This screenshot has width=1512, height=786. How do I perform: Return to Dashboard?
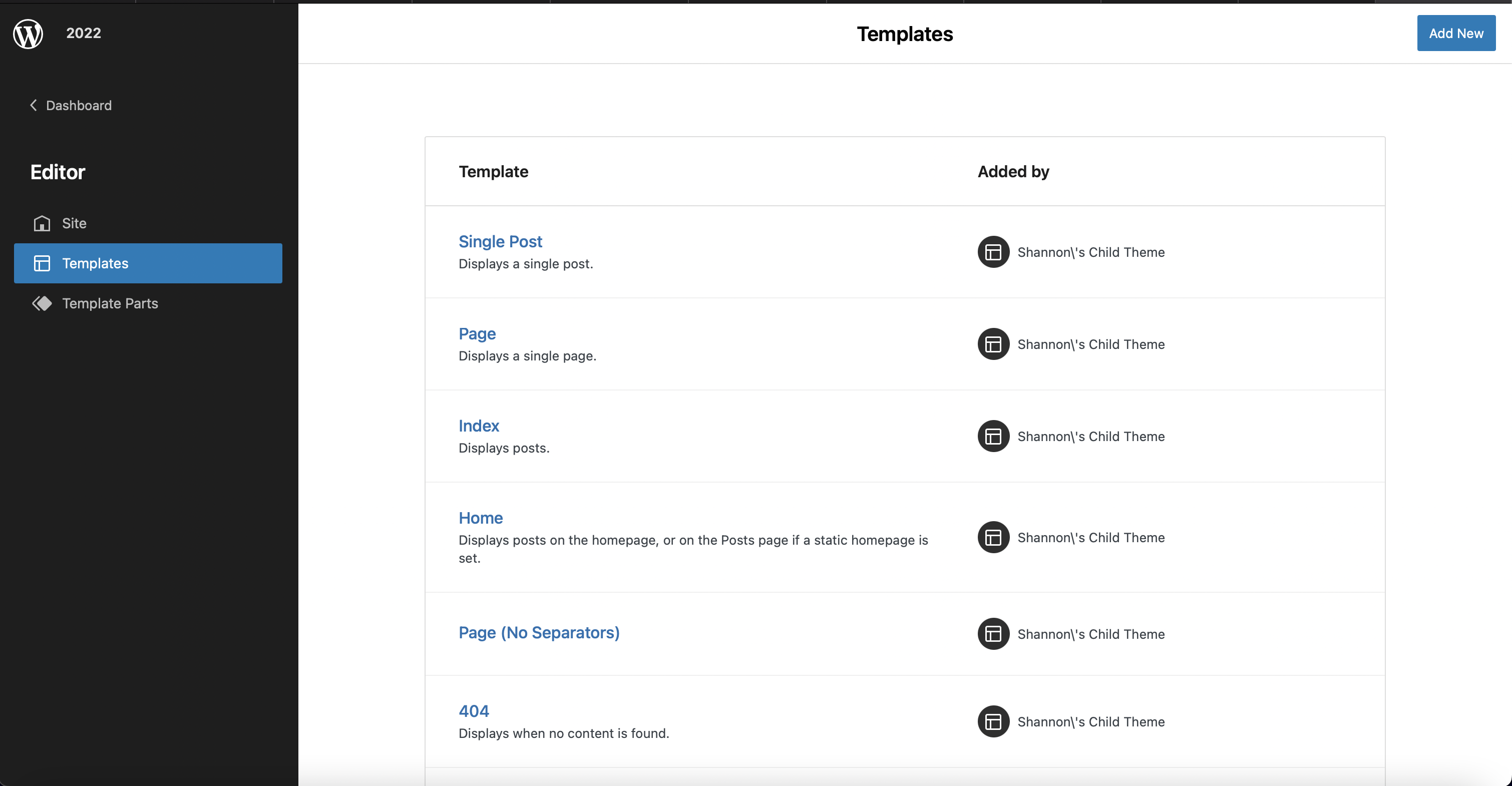tap(79, 105)
